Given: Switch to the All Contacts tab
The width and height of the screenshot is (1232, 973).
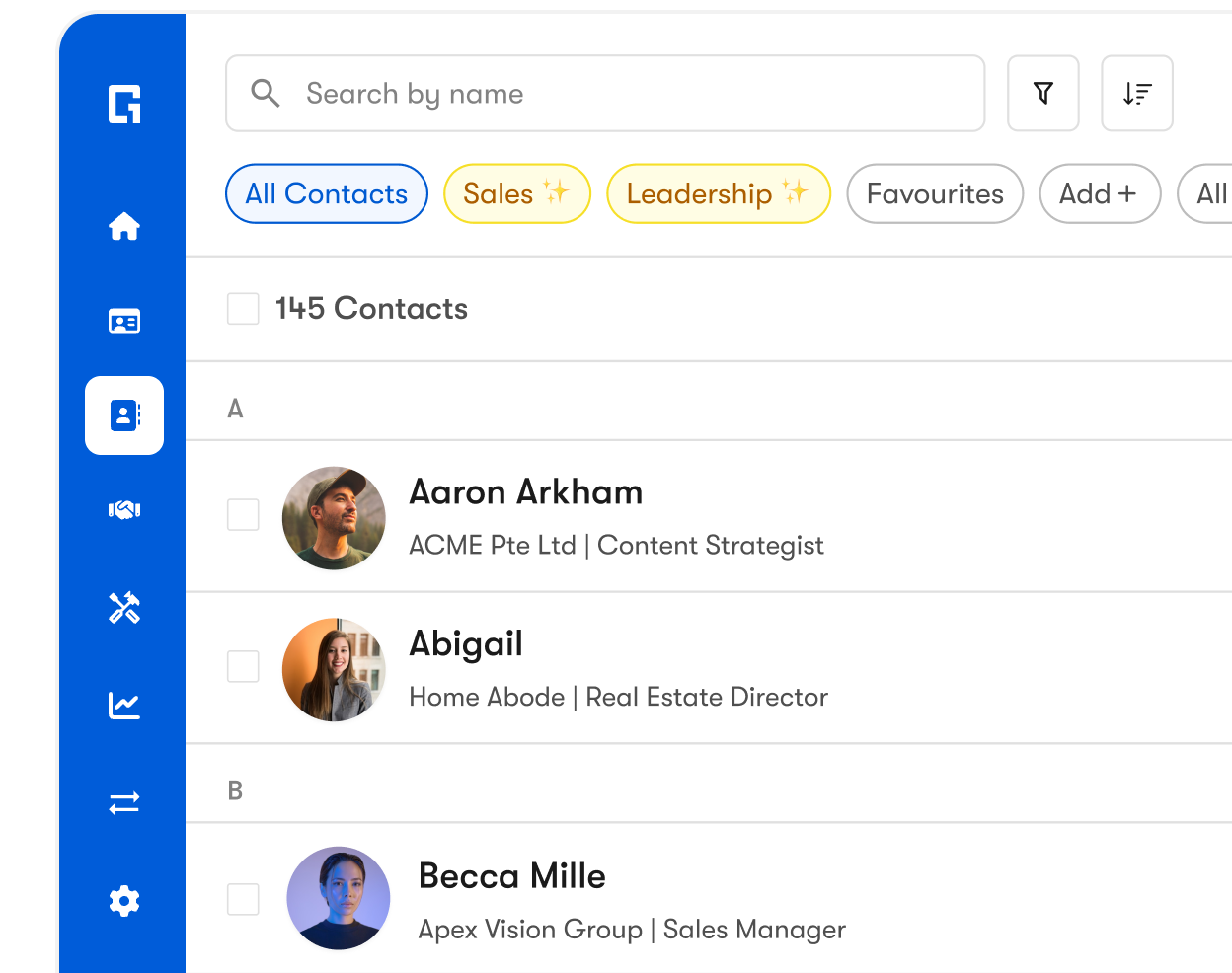Looking at the screenshot, I should pyautogui.click(x=327, y=193).
